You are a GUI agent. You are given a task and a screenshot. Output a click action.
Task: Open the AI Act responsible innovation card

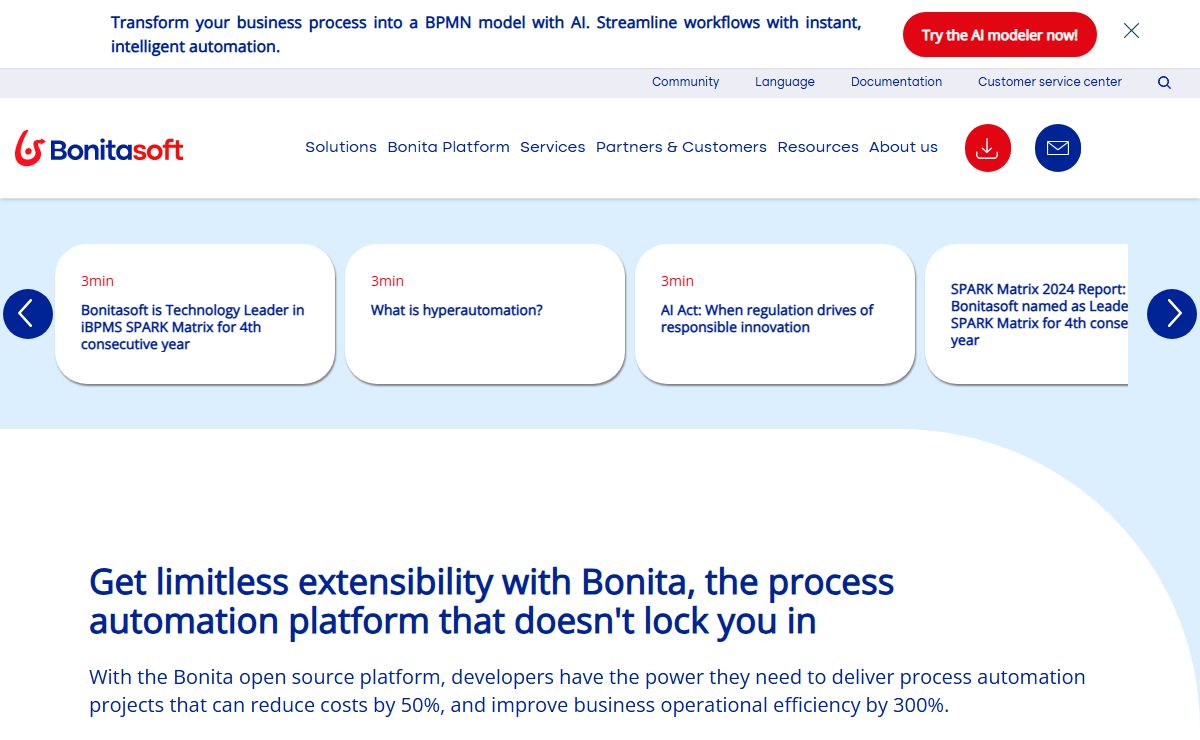tap(775, 314)
